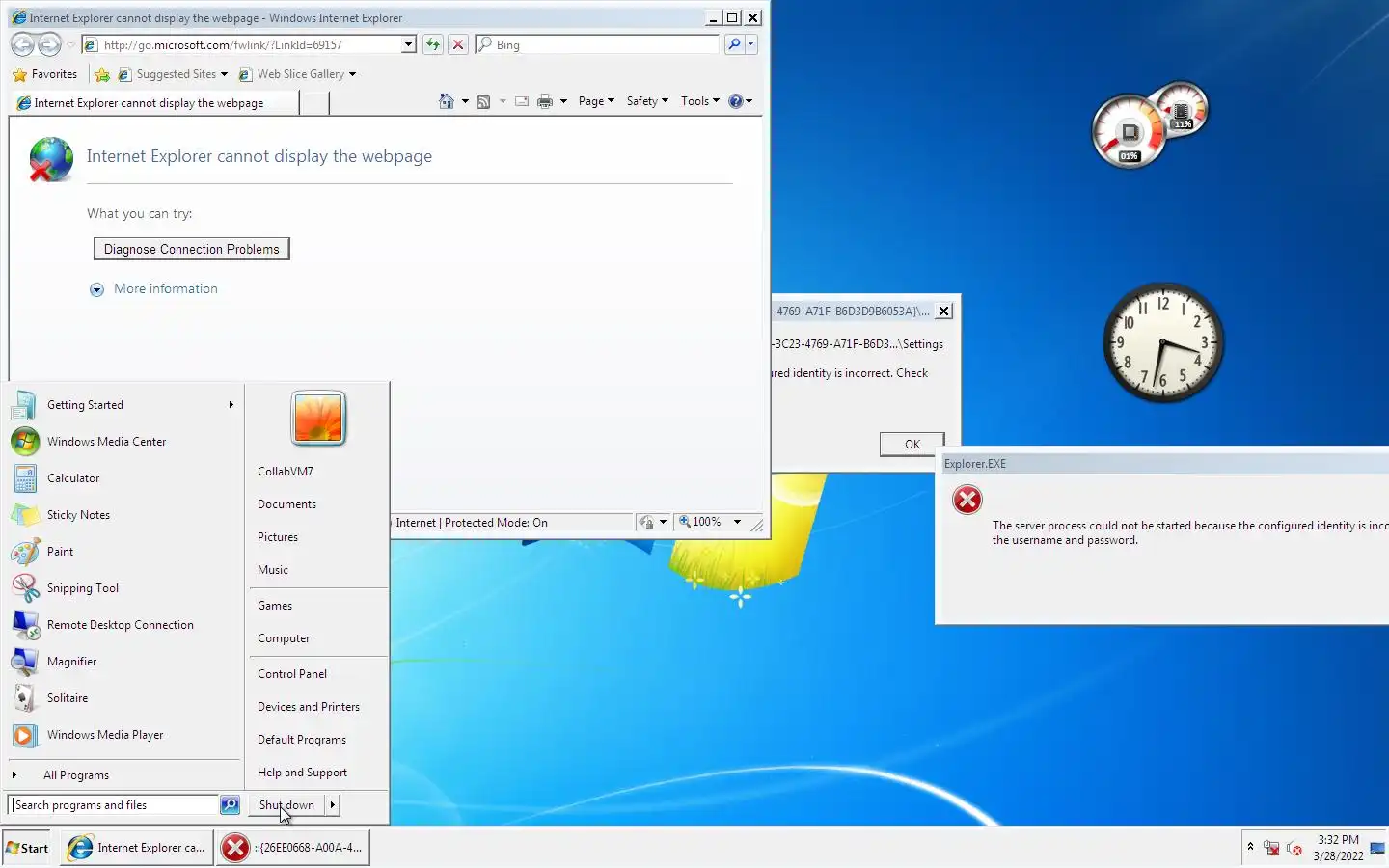Click the URL address bar field
Viewport: 1389px width, 868px height.
point(249,44)
